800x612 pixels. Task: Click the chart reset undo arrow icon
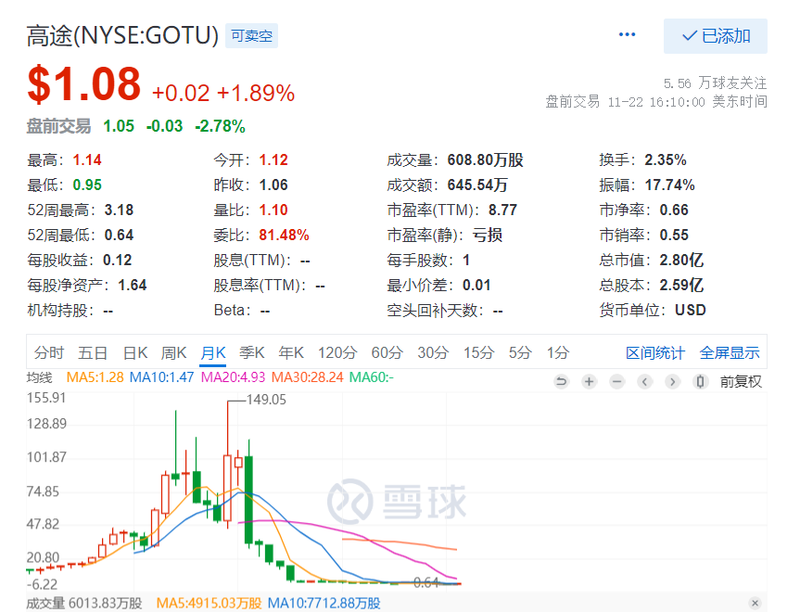click(x=561, y=381)
